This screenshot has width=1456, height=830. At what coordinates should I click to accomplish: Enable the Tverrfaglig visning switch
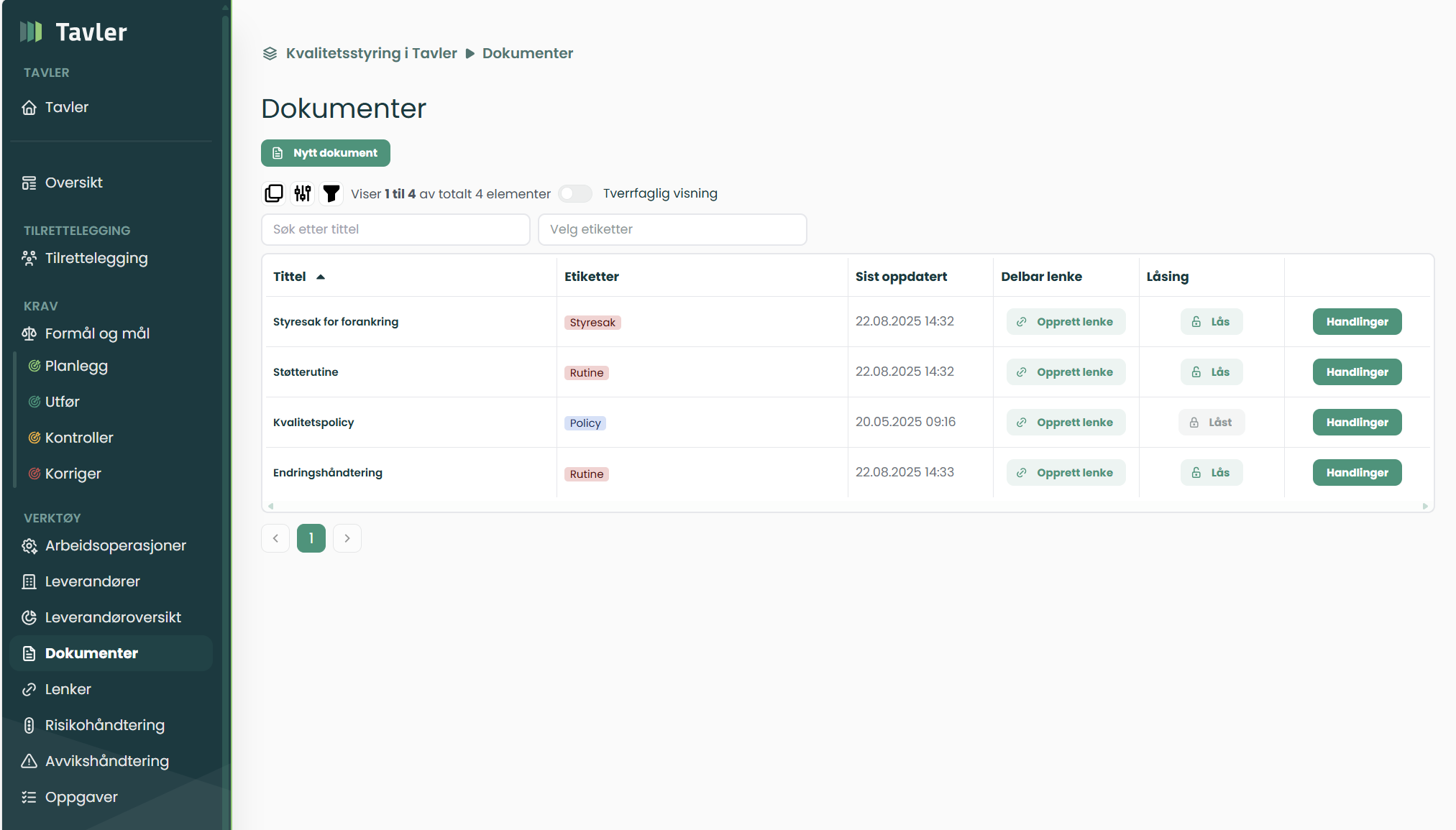575,193
